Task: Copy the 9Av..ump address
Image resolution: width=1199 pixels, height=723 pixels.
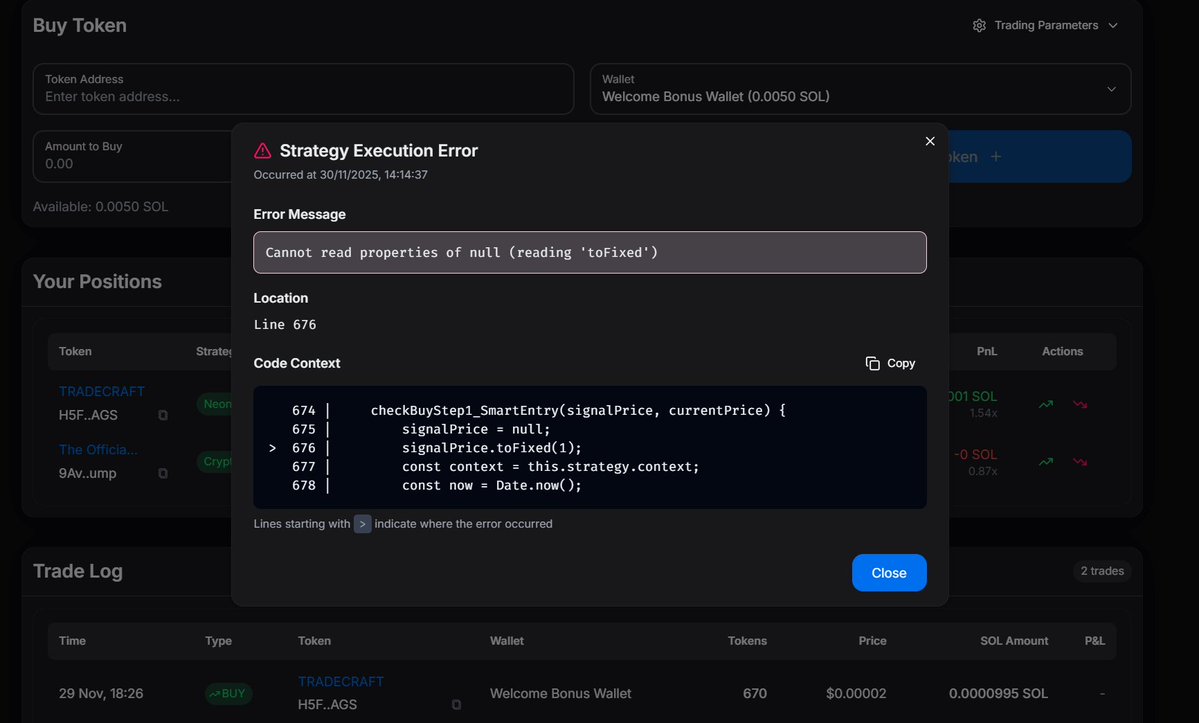Action: tap(163, 473)
